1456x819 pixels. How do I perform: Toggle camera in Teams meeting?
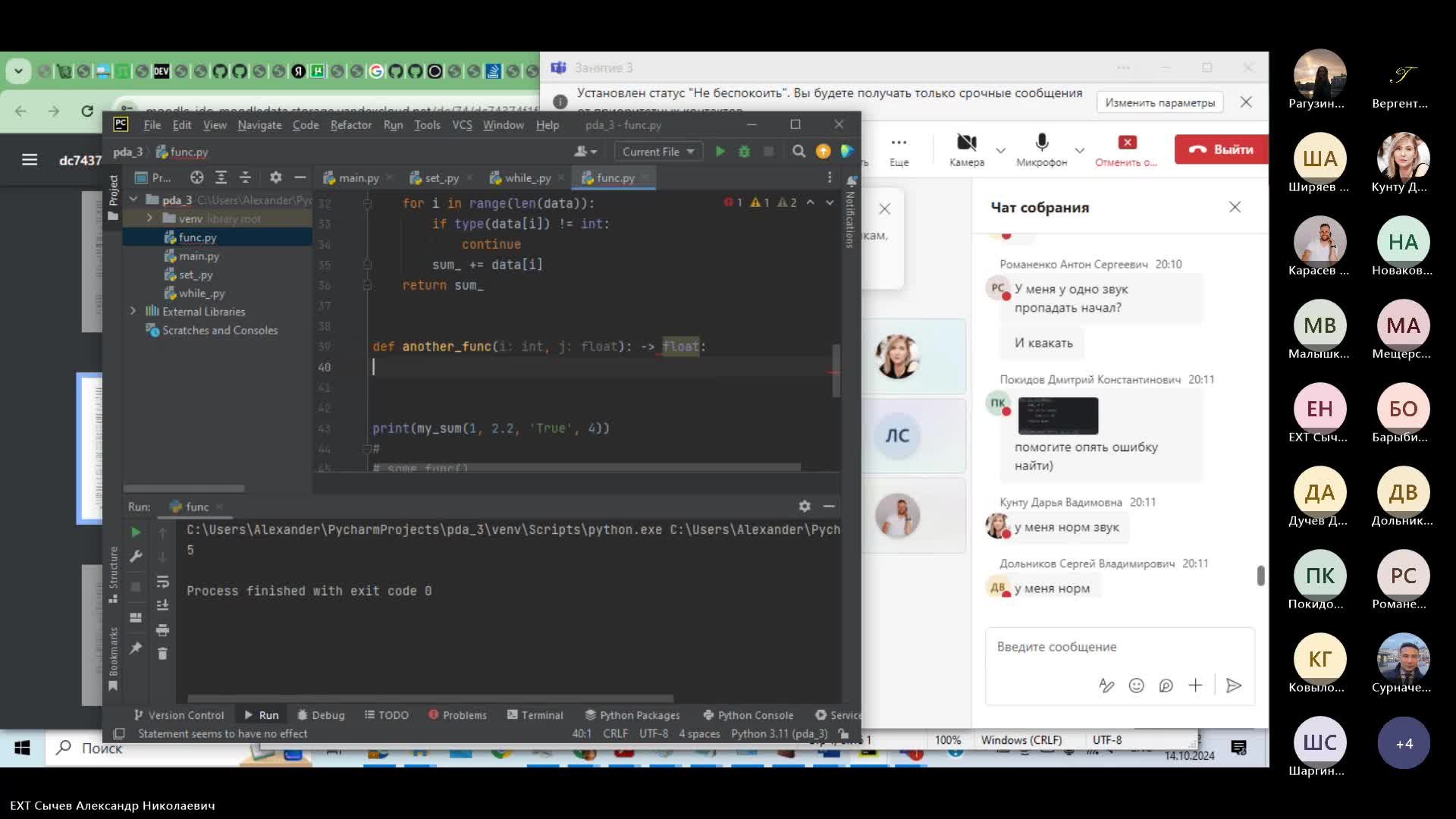967,149
